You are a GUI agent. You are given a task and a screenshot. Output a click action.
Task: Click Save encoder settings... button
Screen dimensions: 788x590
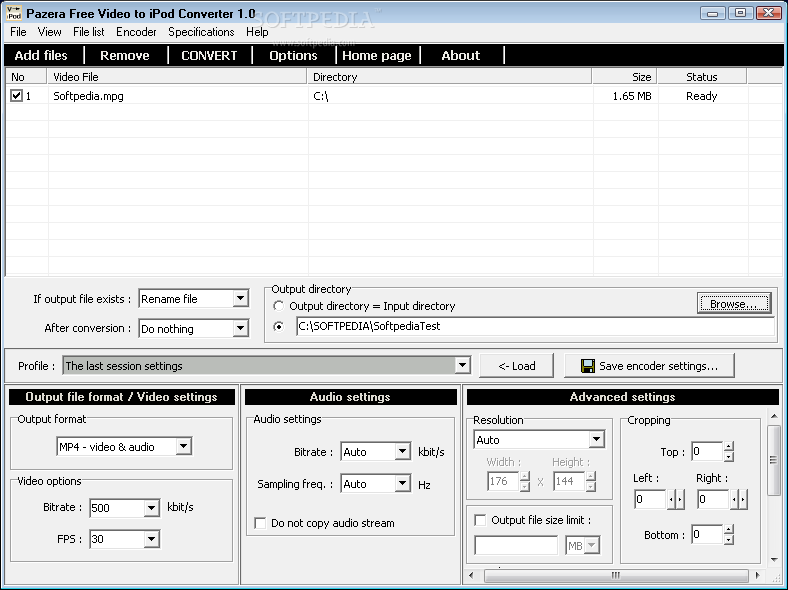coord(649,366)
